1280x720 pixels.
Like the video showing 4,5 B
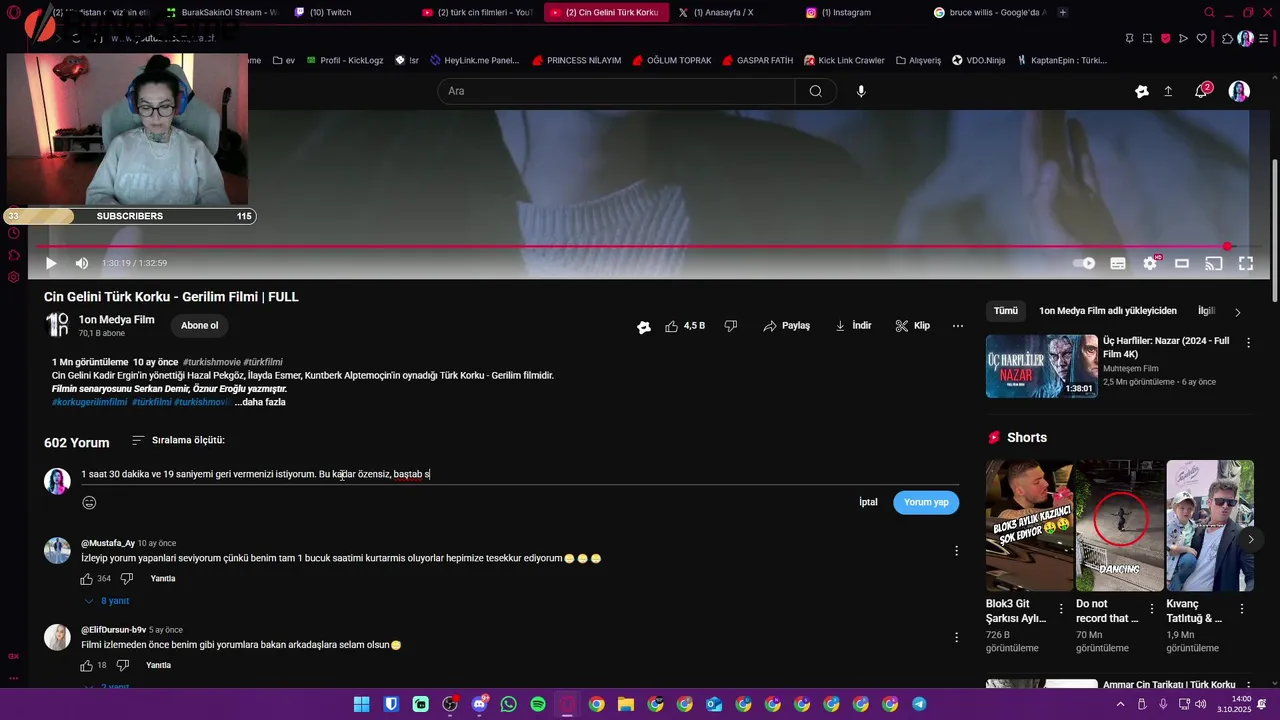[x=685, y=326]
